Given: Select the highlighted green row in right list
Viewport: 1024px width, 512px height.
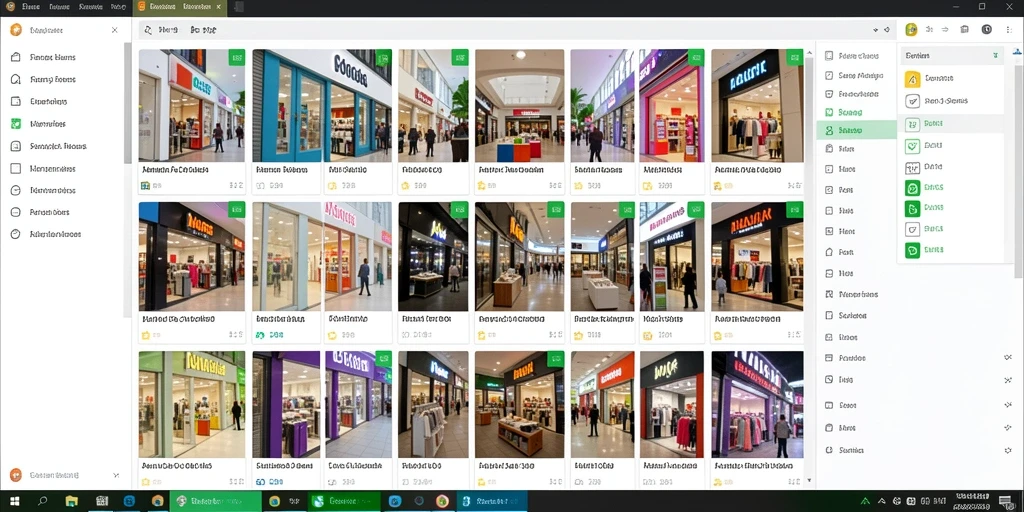Looking at the screenshot, I should [x=856, y=130].
